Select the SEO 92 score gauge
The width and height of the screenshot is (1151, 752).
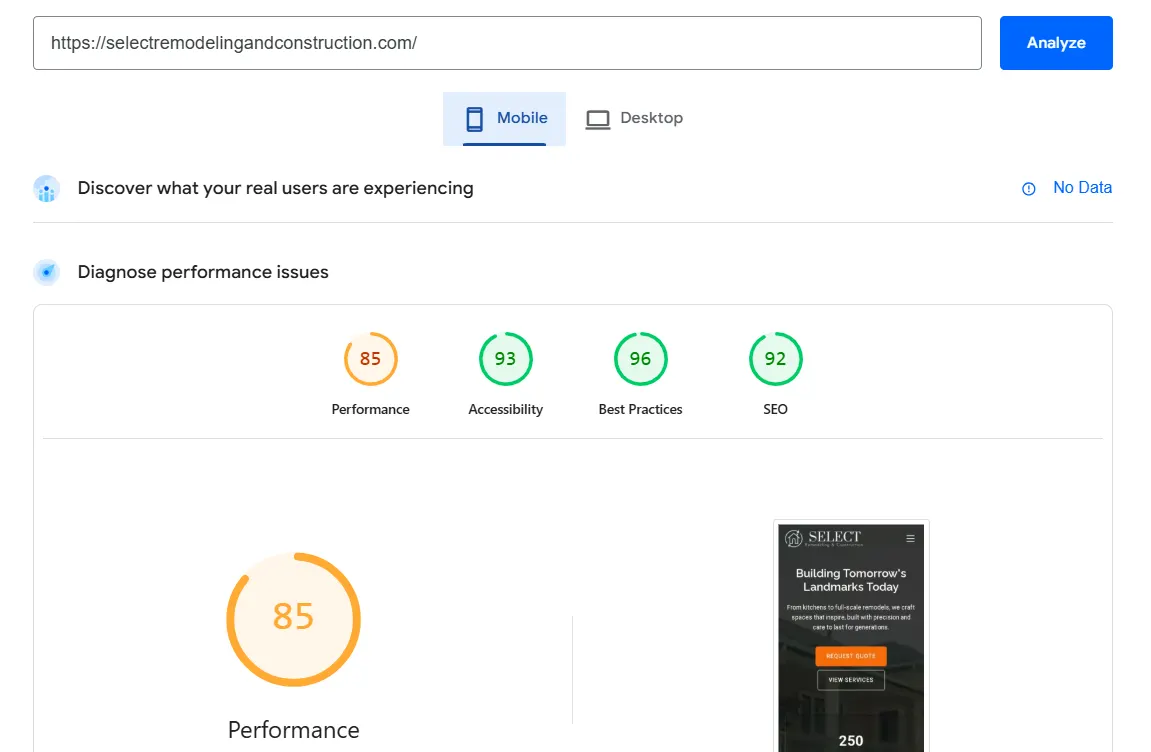[775, 358]
